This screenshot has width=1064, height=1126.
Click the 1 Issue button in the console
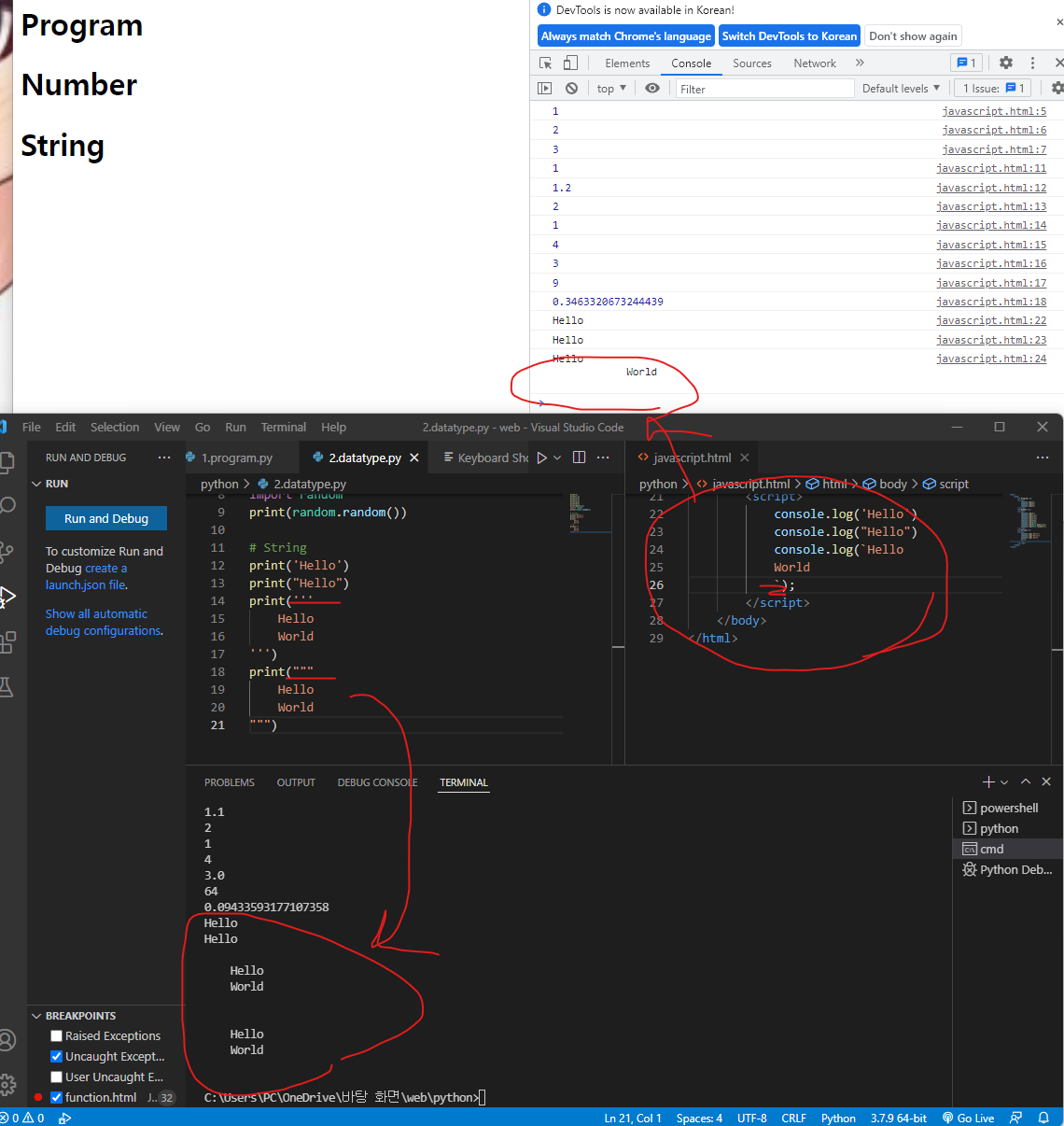pos(993,88)
